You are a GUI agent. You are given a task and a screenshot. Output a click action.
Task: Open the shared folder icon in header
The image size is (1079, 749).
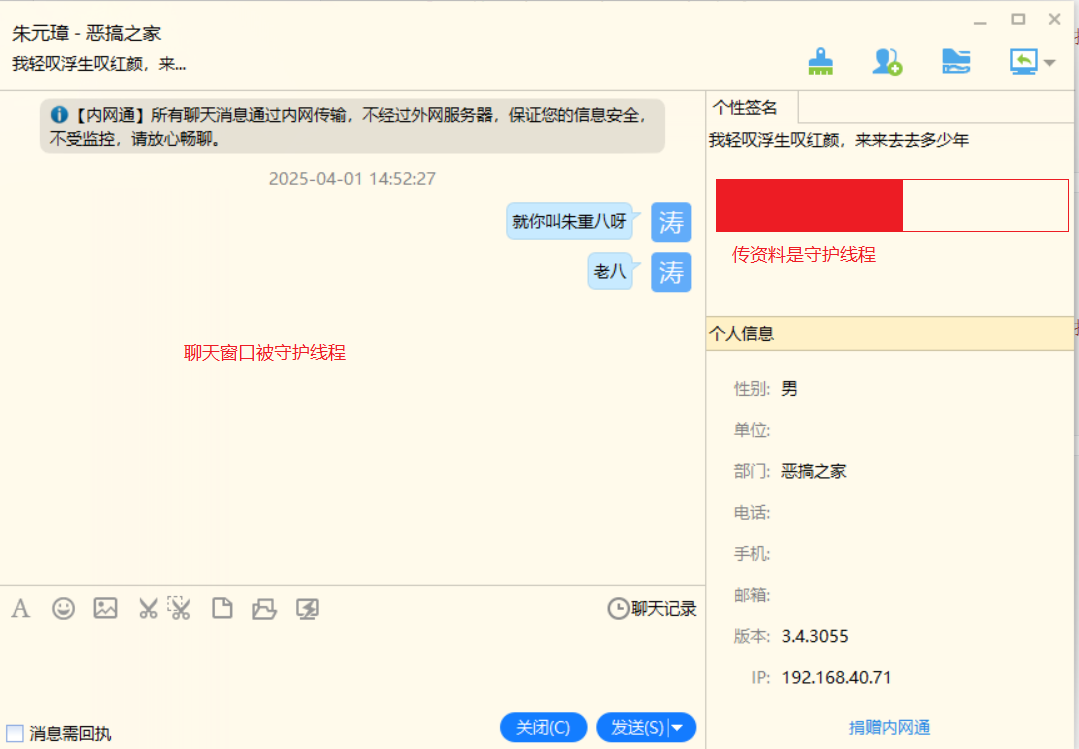click(x=956, y=62)
